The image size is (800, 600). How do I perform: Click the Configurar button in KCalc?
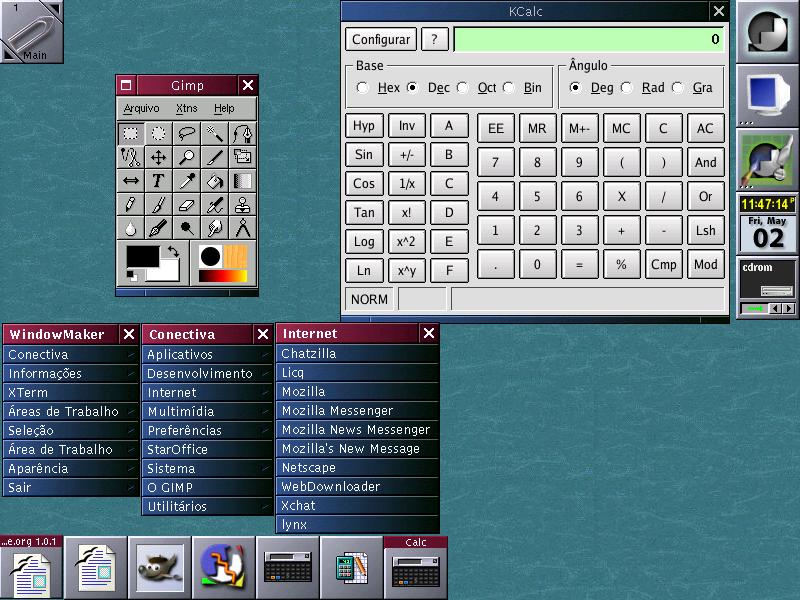(x=381, y=40)
